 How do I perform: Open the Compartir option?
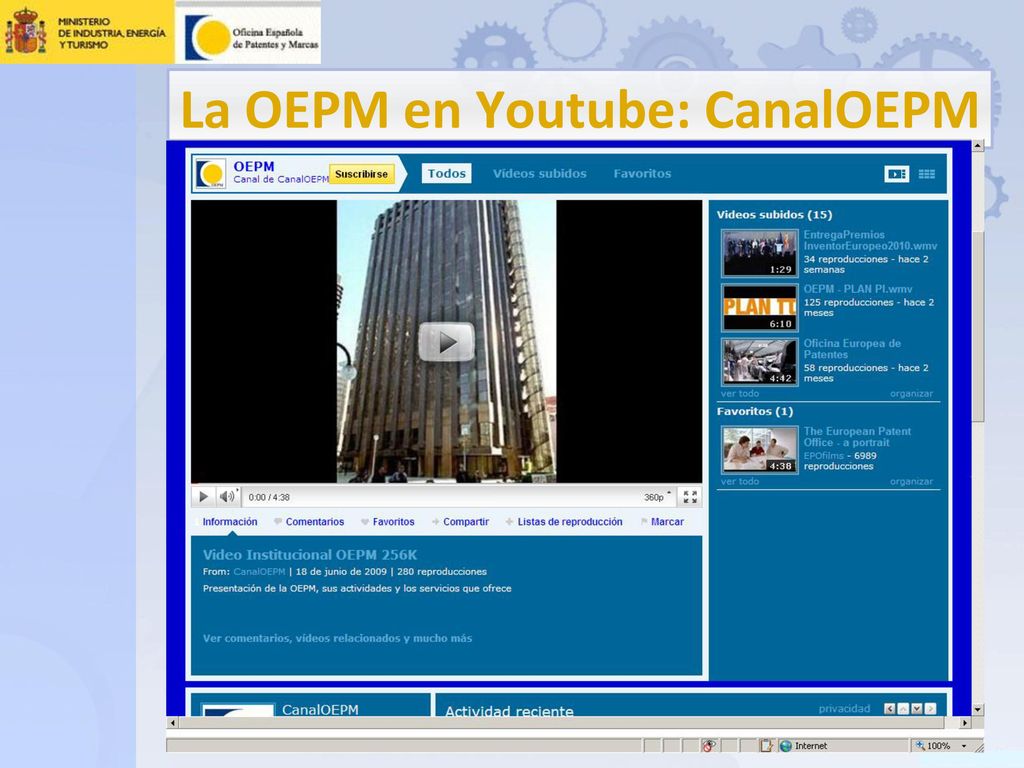point(466,522)
